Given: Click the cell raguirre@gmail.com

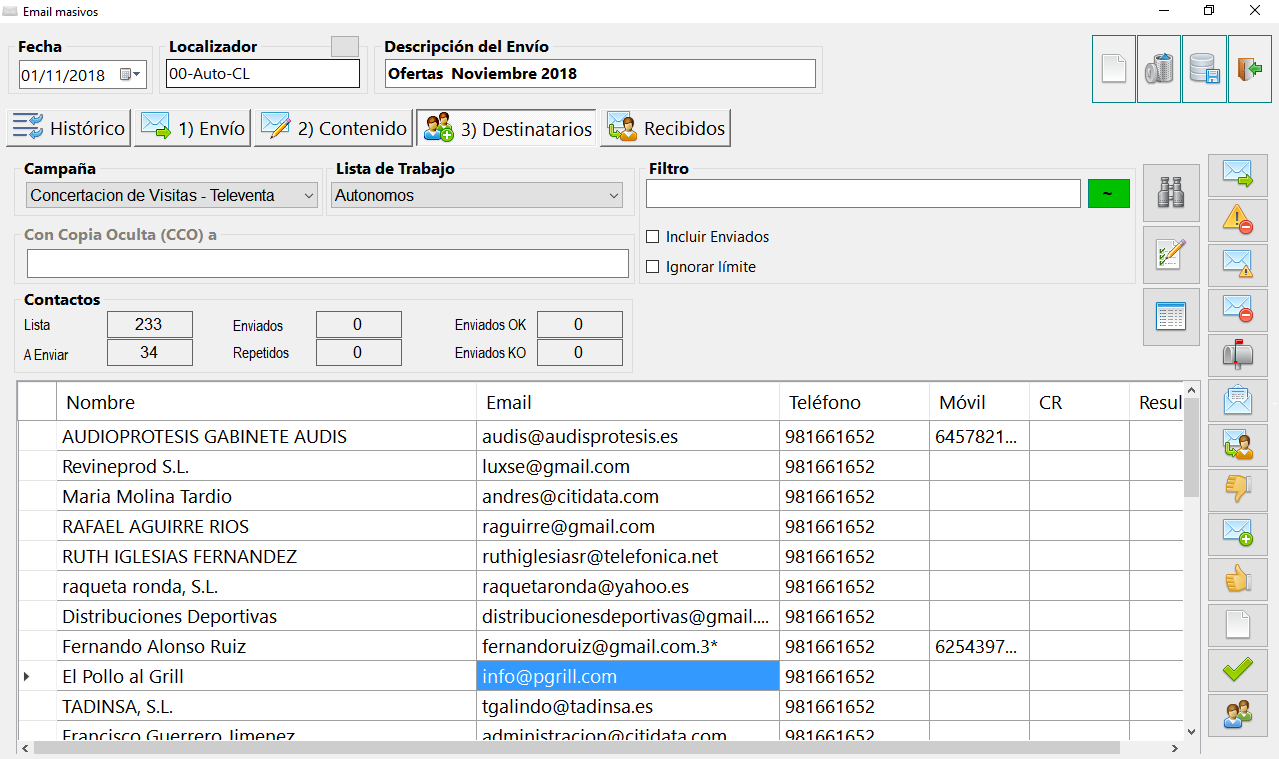Looking at the screenshot, I should click(x=628, y=527).
